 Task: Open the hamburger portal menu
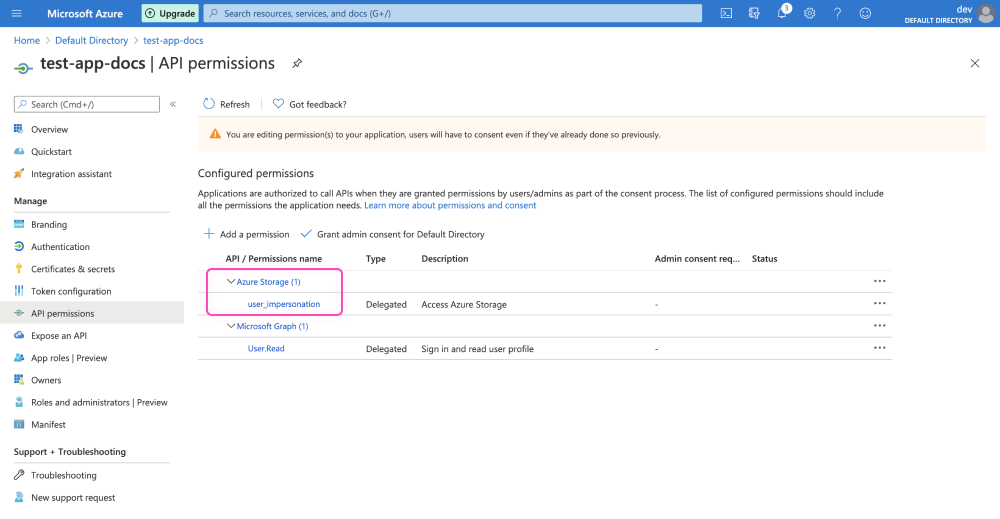[x=17, y=13]
